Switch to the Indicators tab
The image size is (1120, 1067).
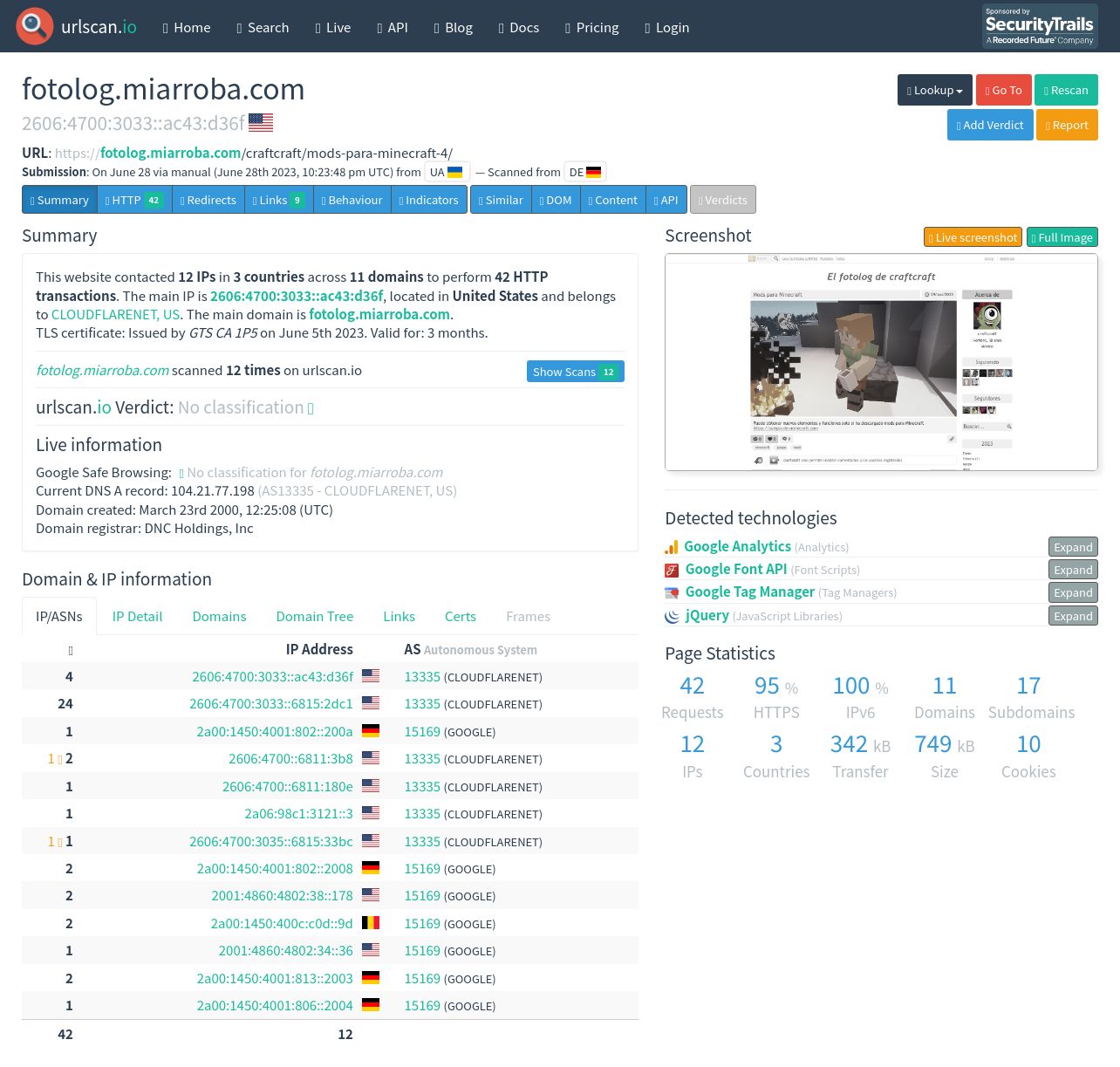point(429,200)
